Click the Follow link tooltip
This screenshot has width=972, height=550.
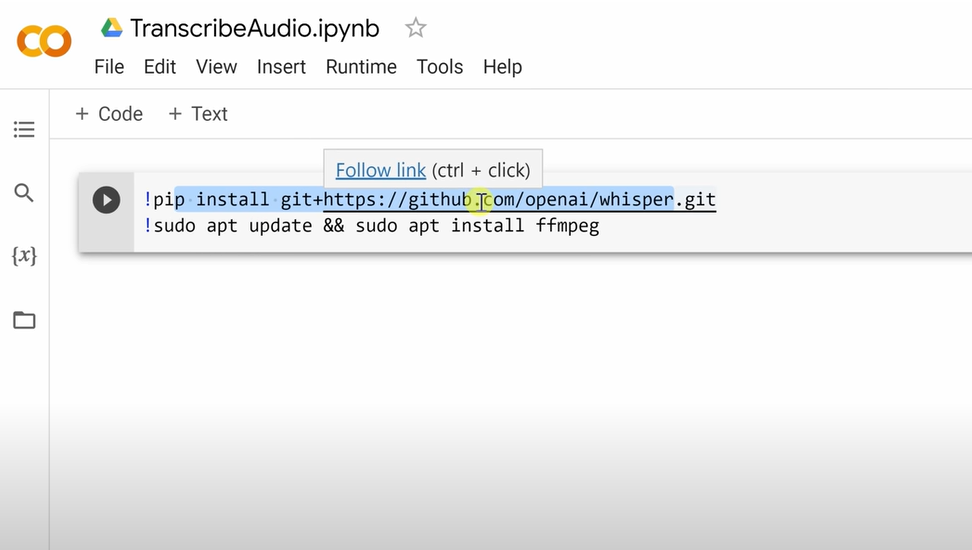[x=381, y=170]
